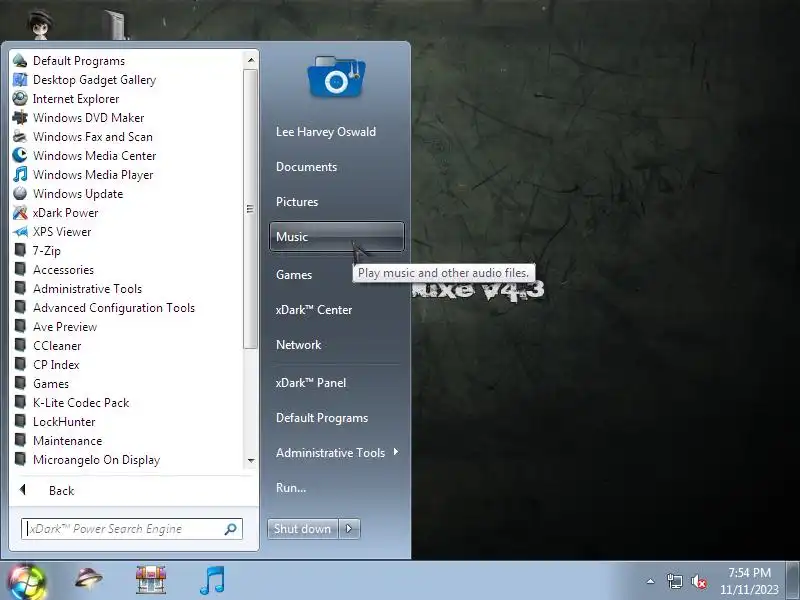Expand Games folder in programs list

pyautogui.click(x=41, y=384)
